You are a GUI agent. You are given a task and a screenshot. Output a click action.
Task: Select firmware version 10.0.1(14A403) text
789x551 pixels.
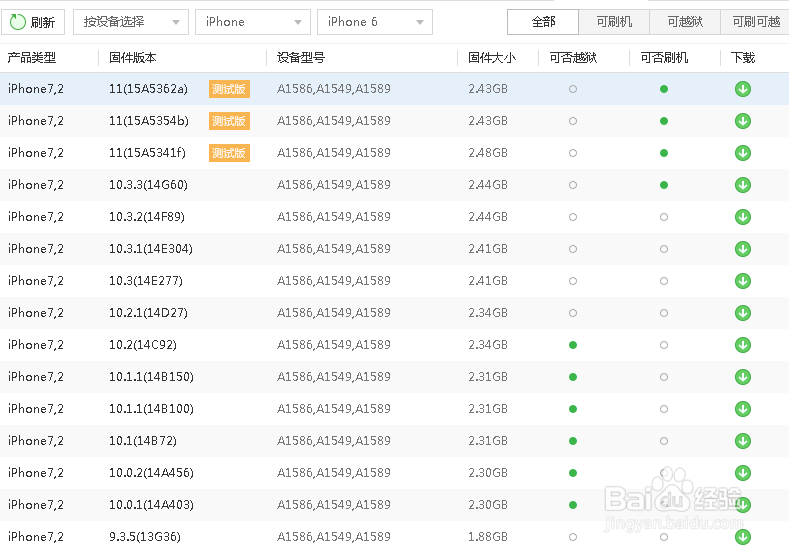[151, 505]
